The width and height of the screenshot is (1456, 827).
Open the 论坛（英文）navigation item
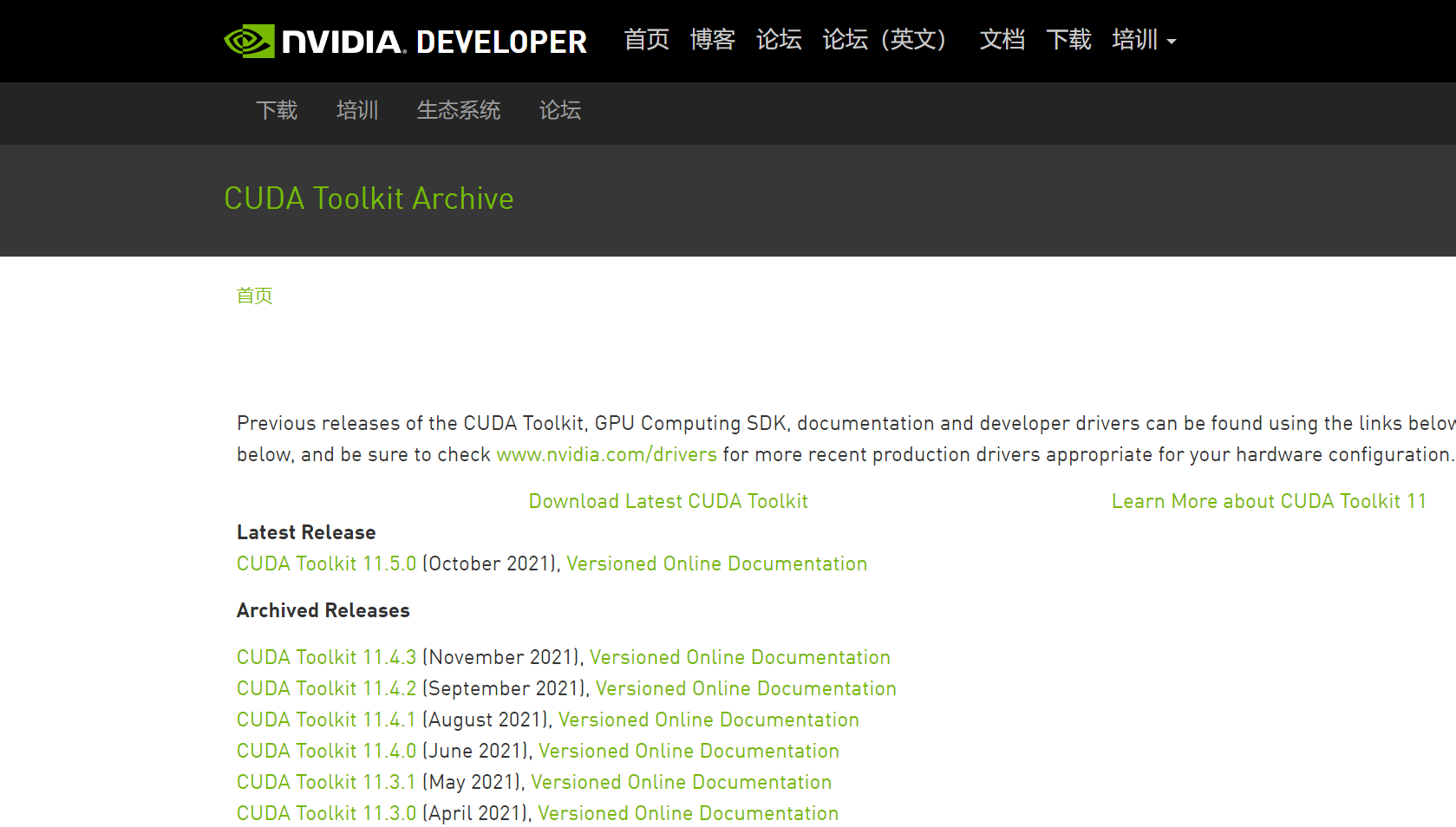884,40
